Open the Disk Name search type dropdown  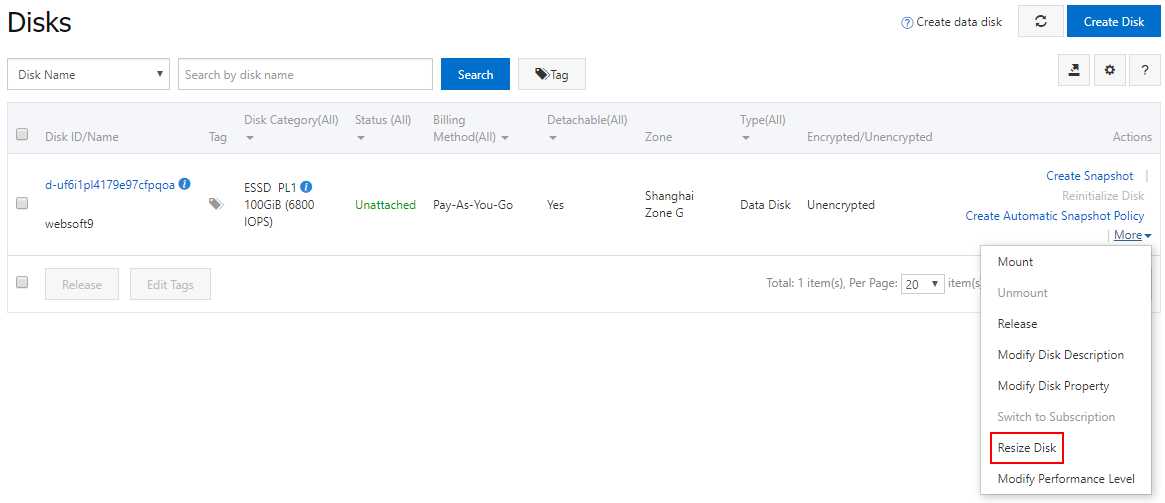tap(88, 74)
